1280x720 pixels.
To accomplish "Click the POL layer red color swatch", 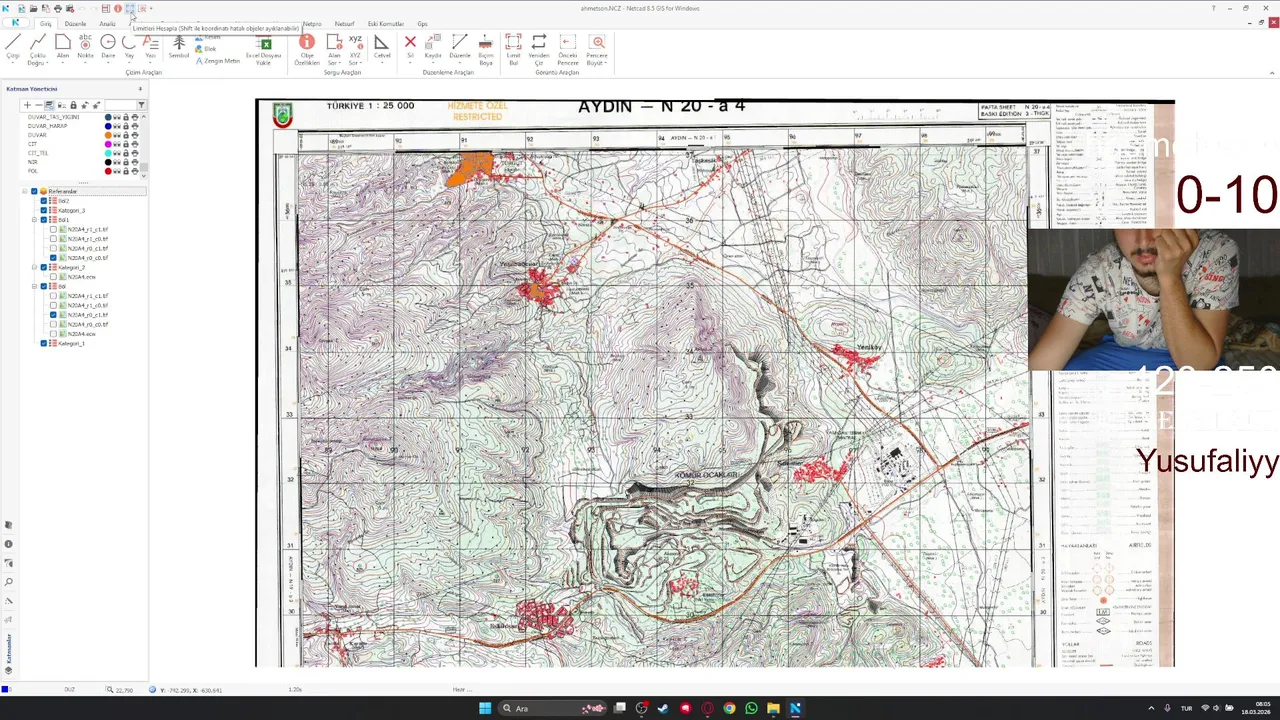I will (x=108, y=171).
